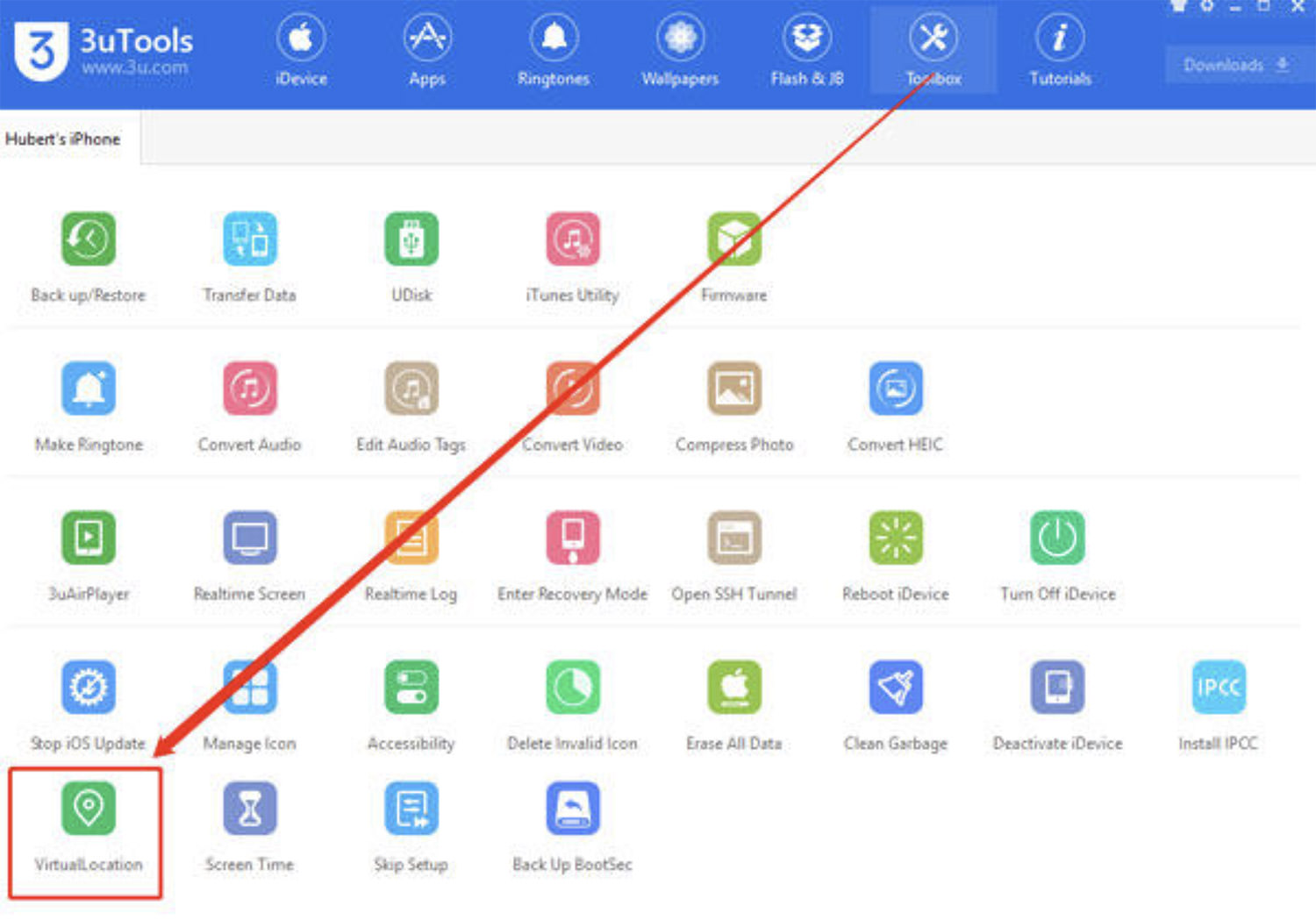
Task: Select Hubert's iPhone tab
Action: pyautogui.click(x=63, y=139)
